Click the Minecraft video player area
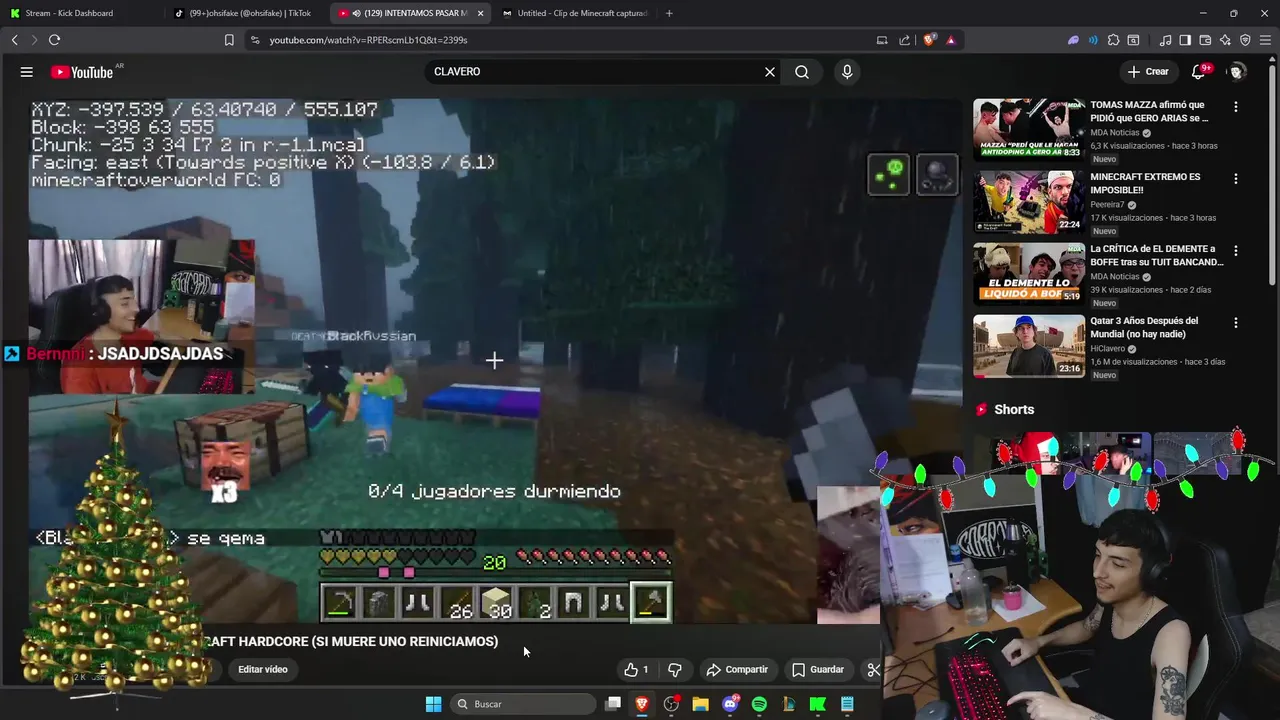Screen dimensions: 1280x720 pyautogui.click(x=495, y=360)
